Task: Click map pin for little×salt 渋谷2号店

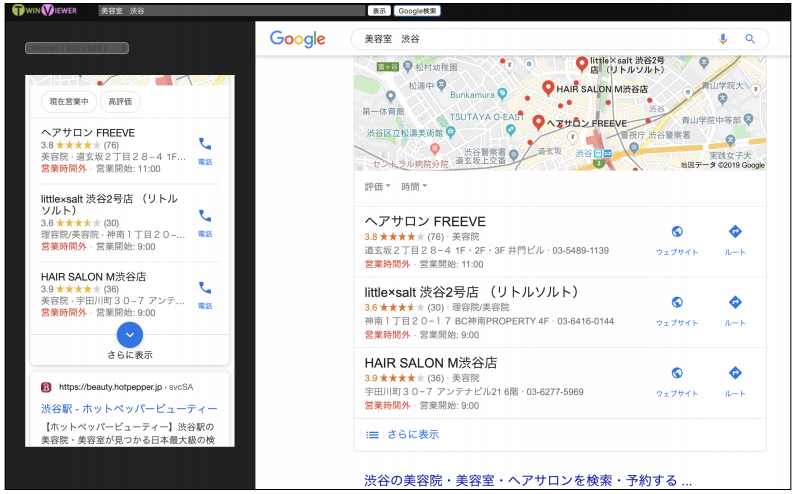Action: [x=582, y=64]
